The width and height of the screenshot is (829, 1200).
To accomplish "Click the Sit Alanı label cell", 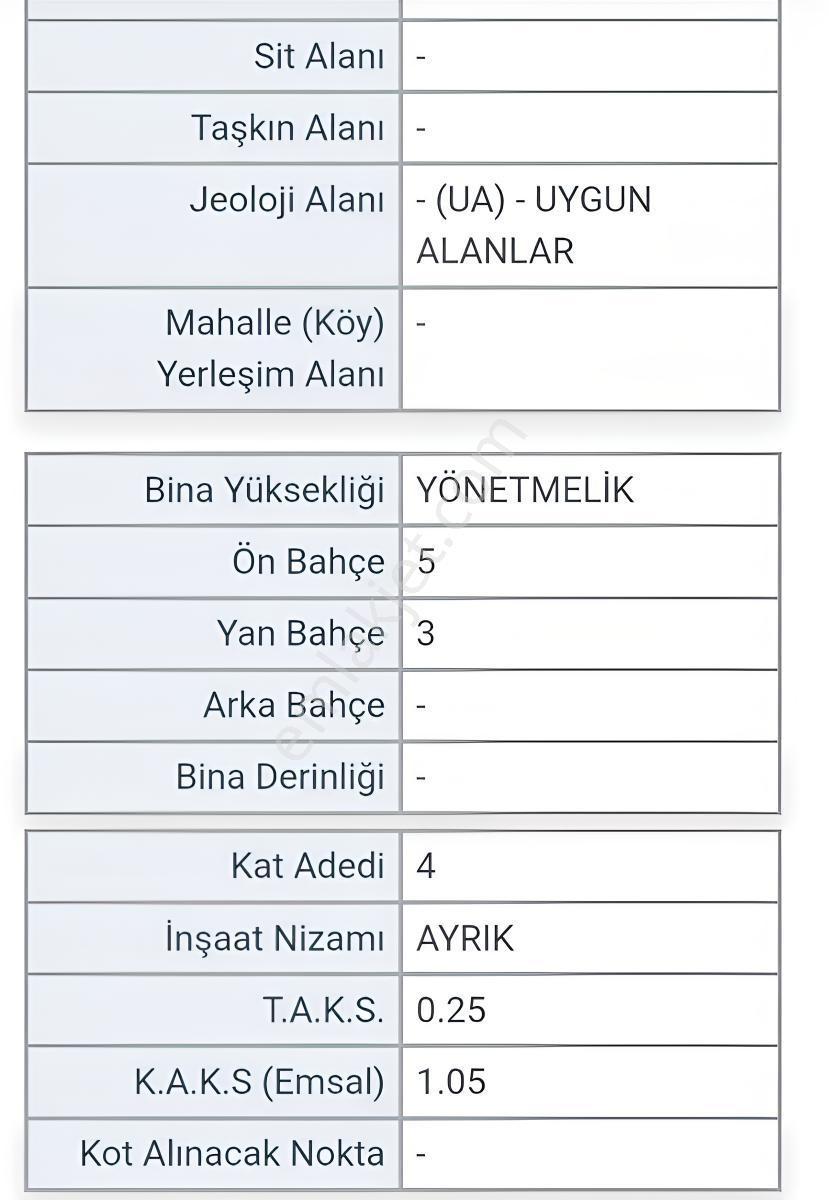I will click(214, 56).
